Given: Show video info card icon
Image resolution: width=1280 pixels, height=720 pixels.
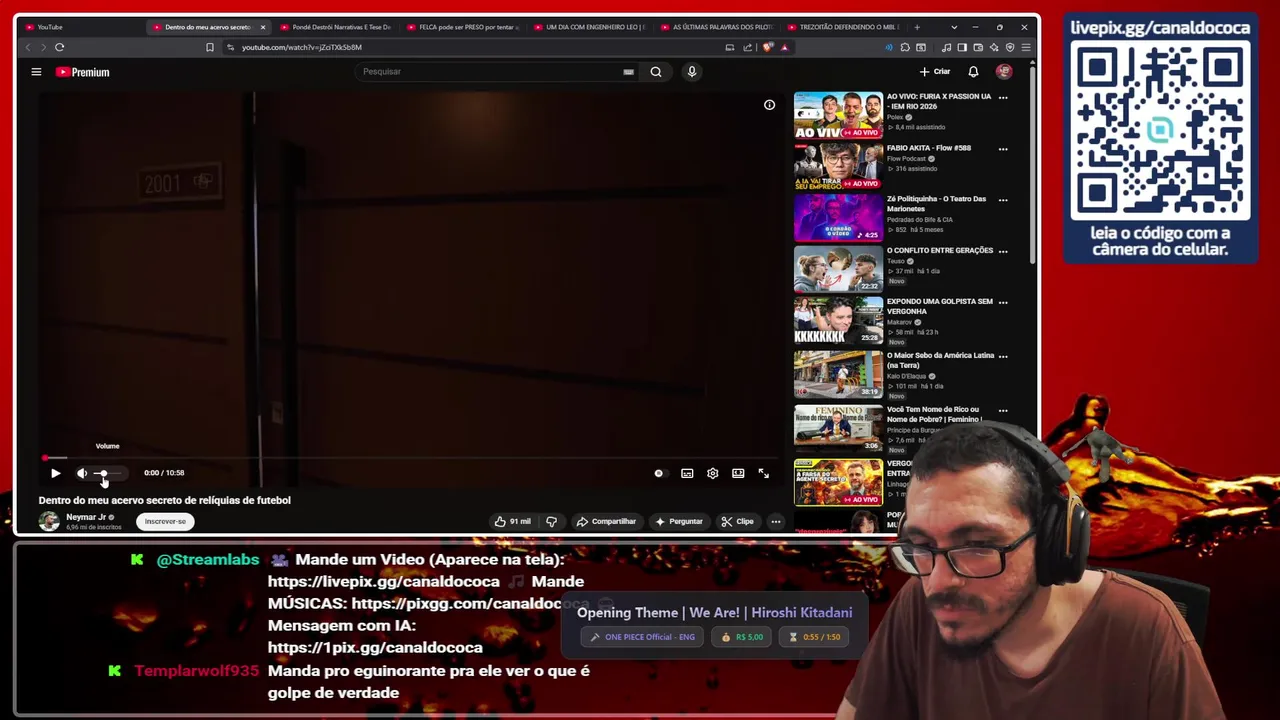Looking at the screenshot, I should 769,105.
